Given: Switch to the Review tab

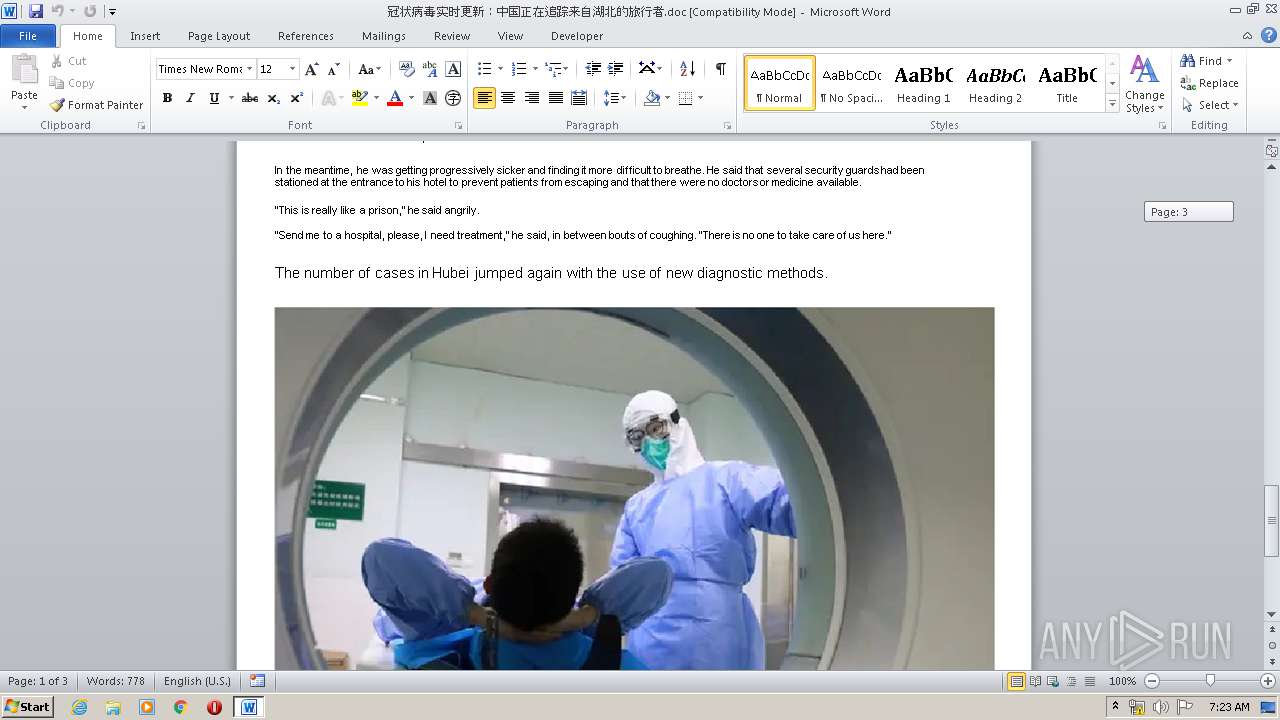Looking at the screenshot, I should click(452, 36).
